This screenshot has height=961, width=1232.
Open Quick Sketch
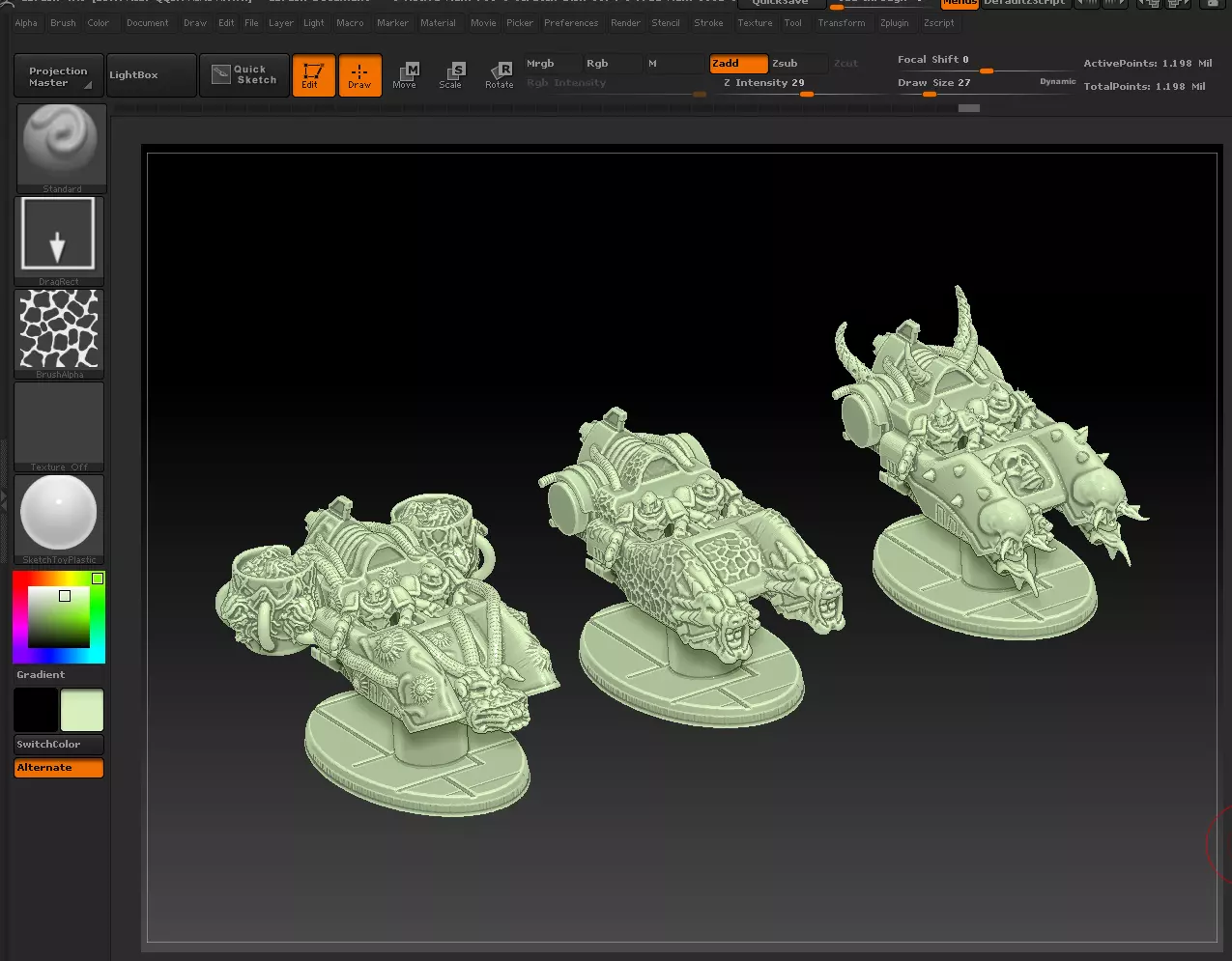pos(244,74)
